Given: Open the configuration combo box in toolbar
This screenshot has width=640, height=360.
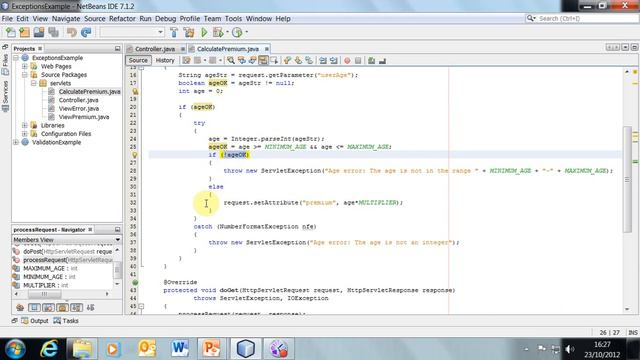Looking at the screenshot, I should pyautogui.click(x=132, y=32).
